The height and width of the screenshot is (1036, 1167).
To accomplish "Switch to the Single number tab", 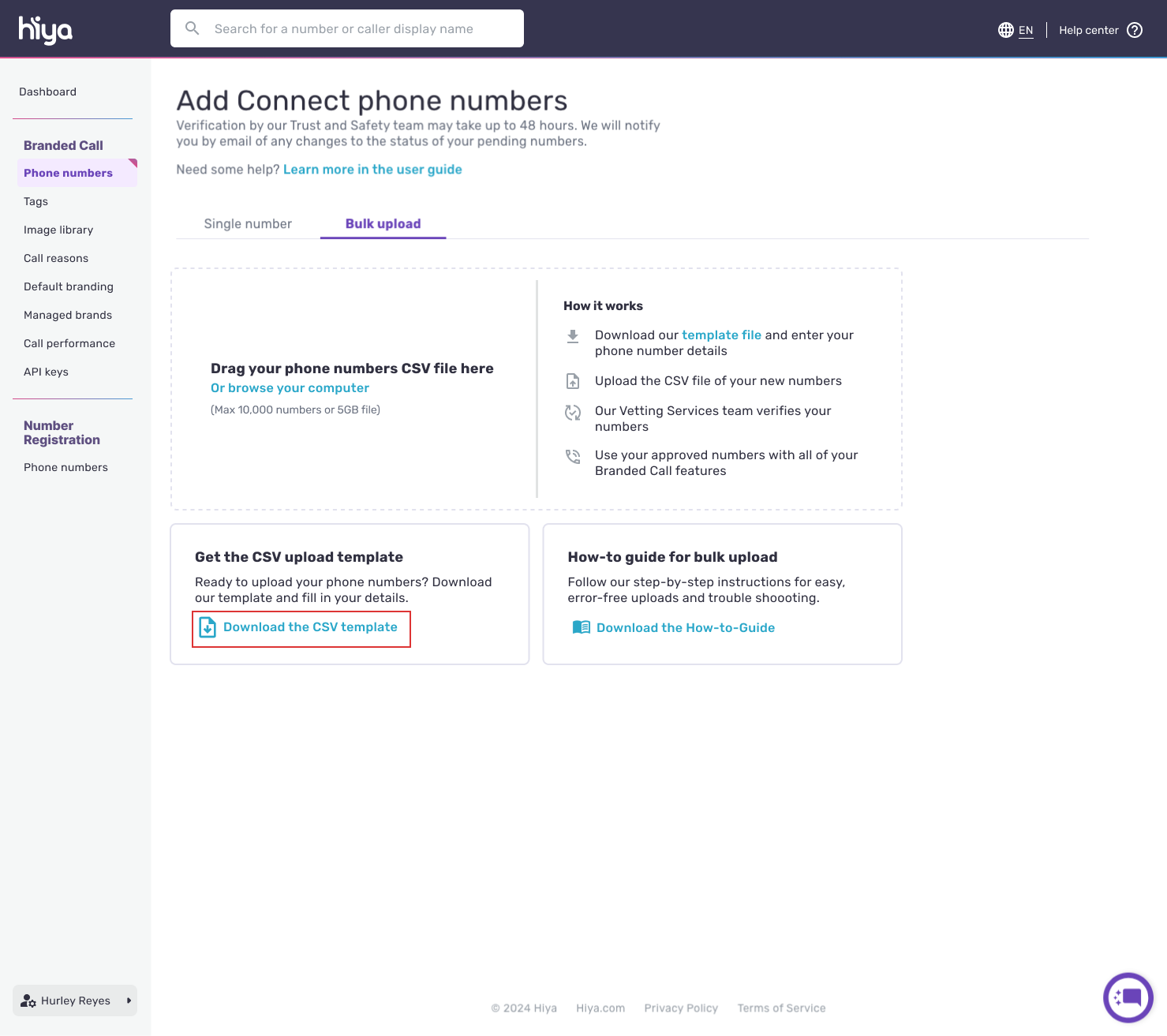I will point(248,224).
